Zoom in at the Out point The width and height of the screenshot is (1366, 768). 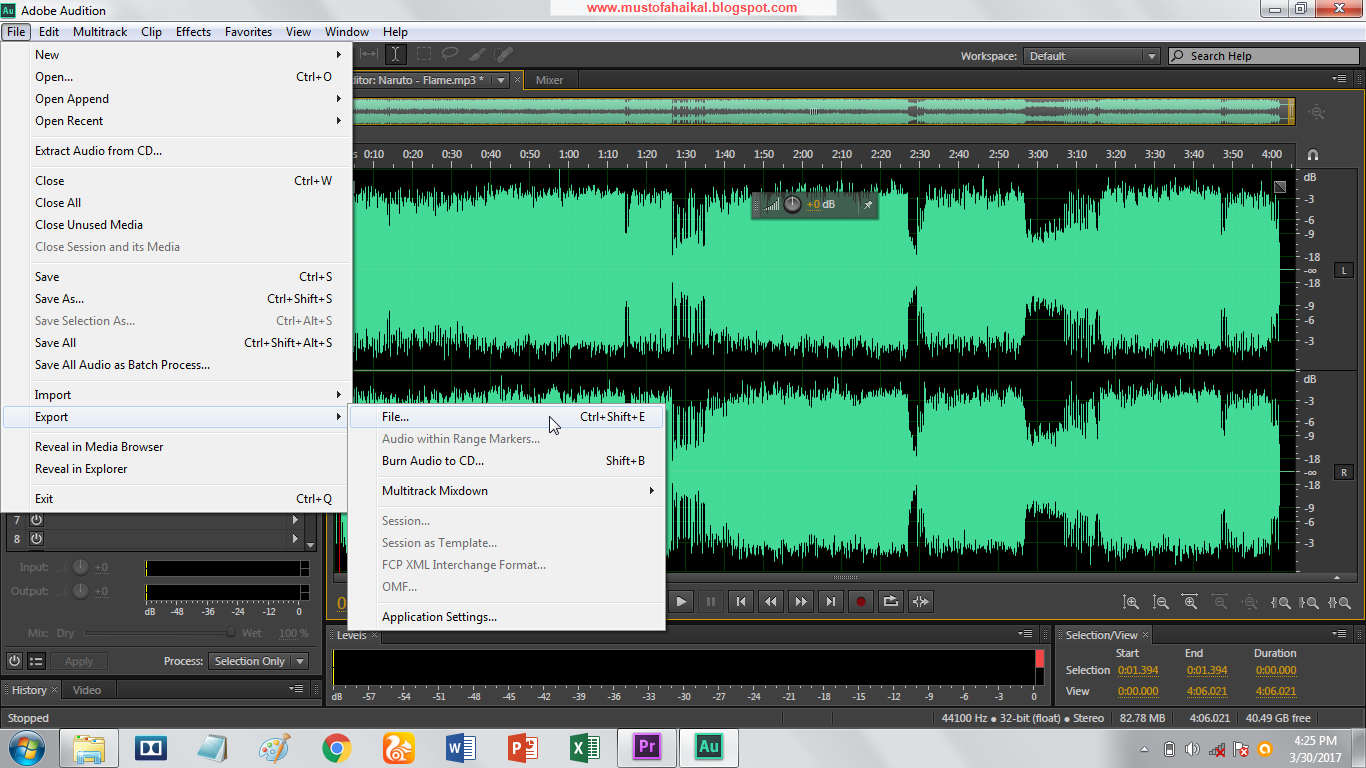click(x=1309, y=602)
